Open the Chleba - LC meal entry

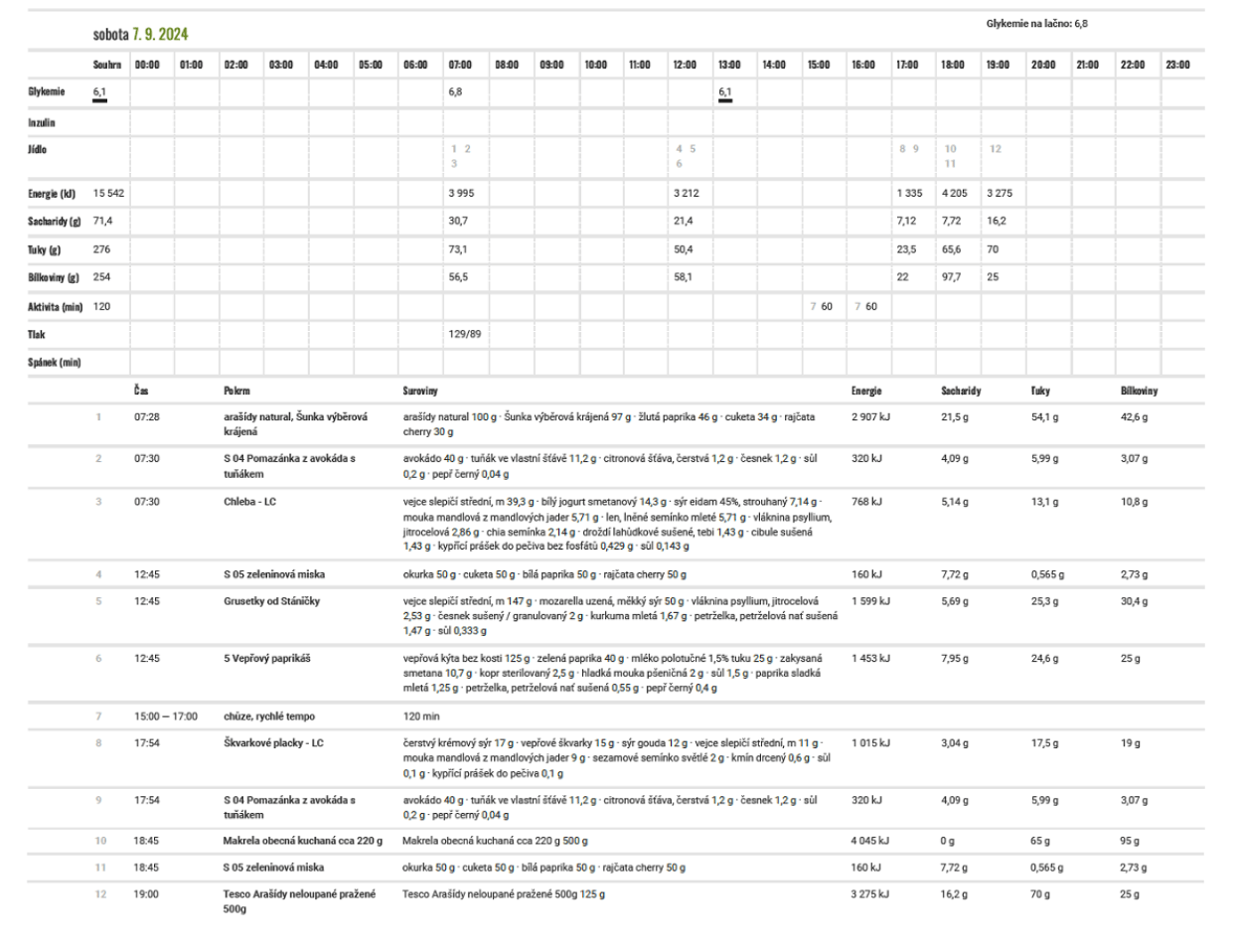(249, 502)
